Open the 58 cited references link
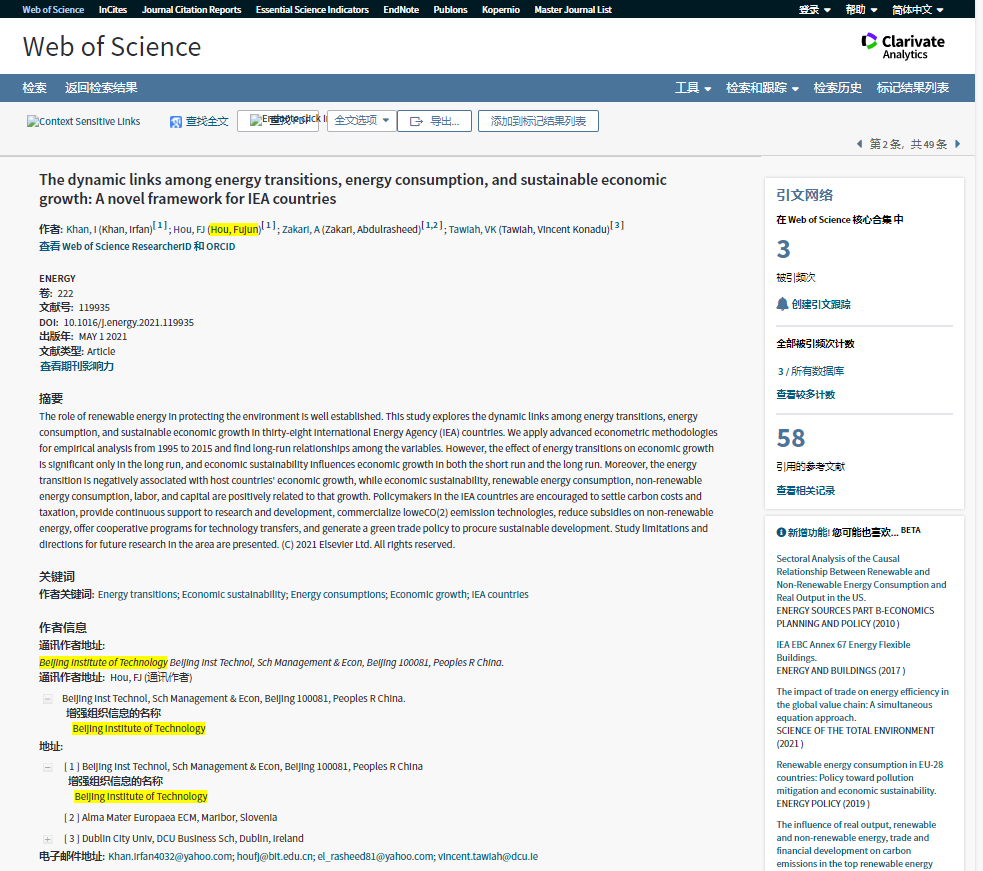This screenshot has height=871, width=983. (x=790, y=438)
